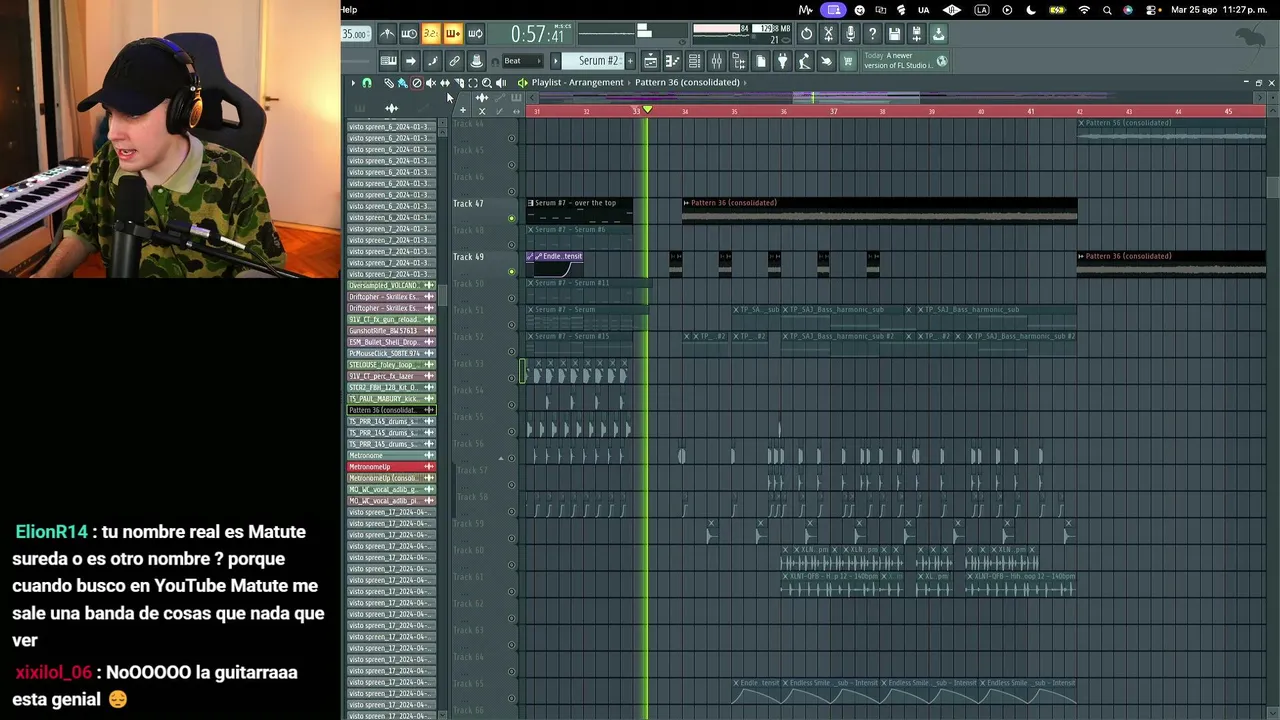Select the highlighted Pattern 36 picker item
The image size is (1280, 720).
[x=391, y=410]
